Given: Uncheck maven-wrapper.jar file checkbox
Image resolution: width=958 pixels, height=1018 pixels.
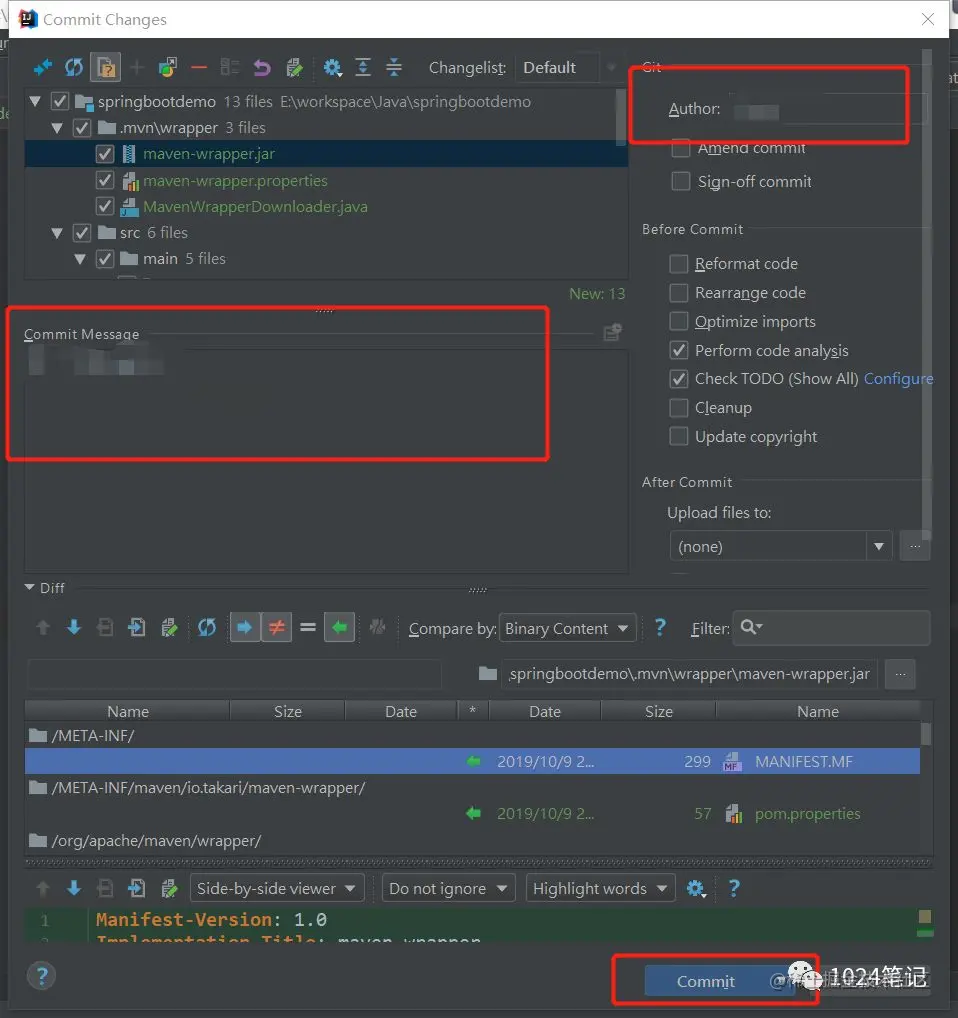Looking at the screenshot, I should pos(104,154).
